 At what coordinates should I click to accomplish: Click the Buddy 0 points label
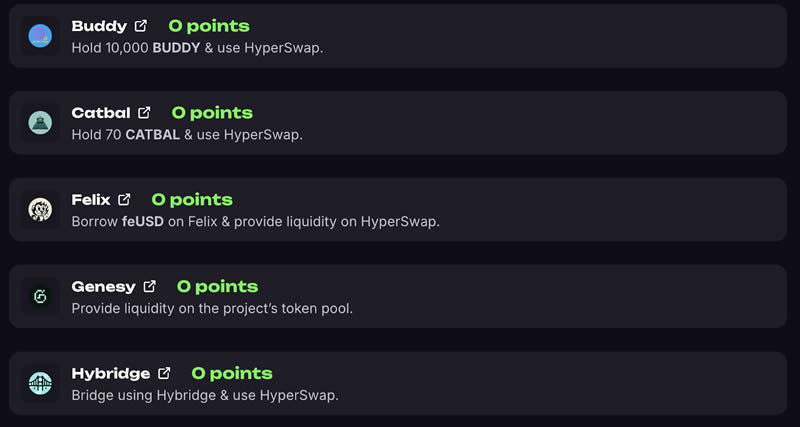tap(209, 26)
